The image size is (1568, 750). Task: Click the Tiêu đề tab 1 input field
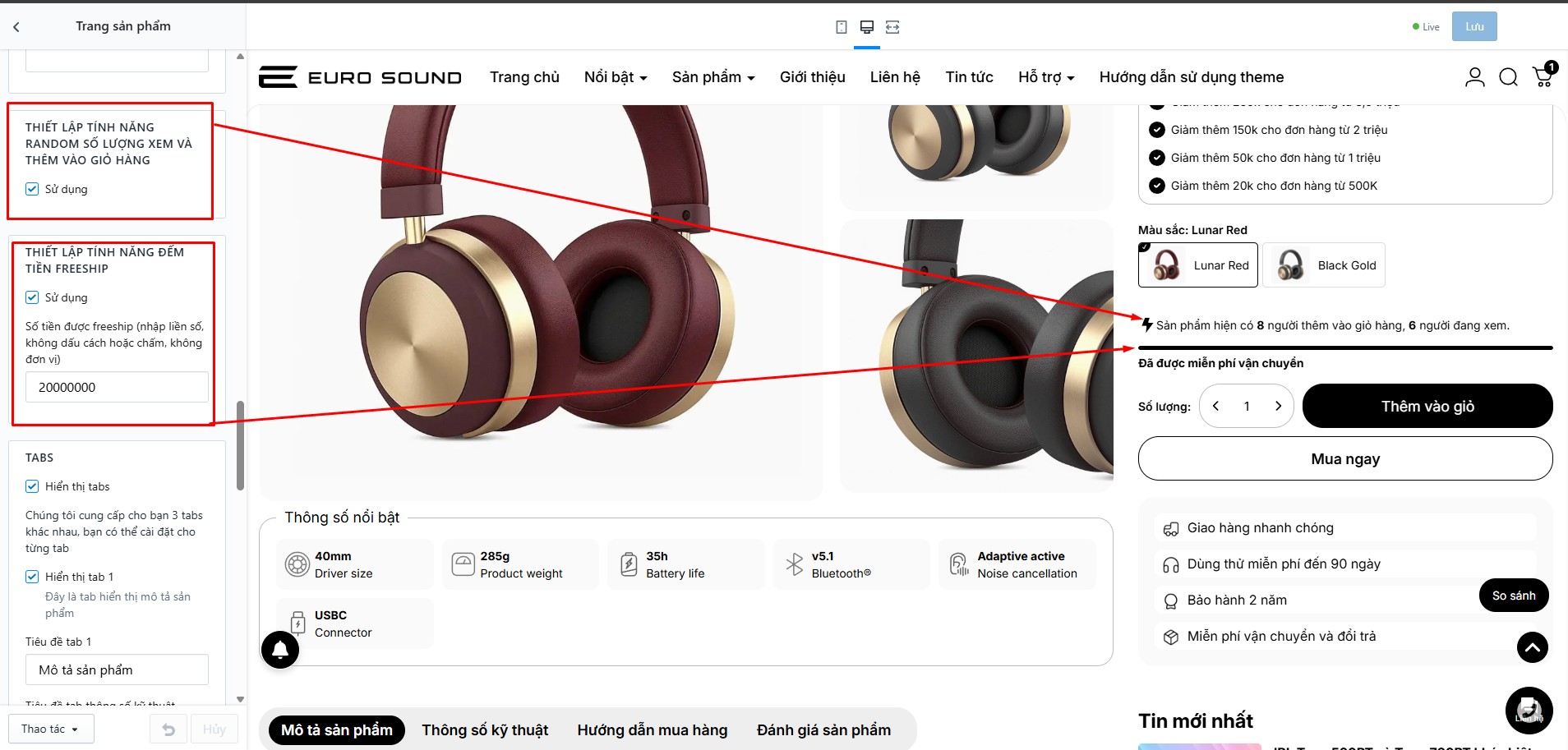(117, 669)
